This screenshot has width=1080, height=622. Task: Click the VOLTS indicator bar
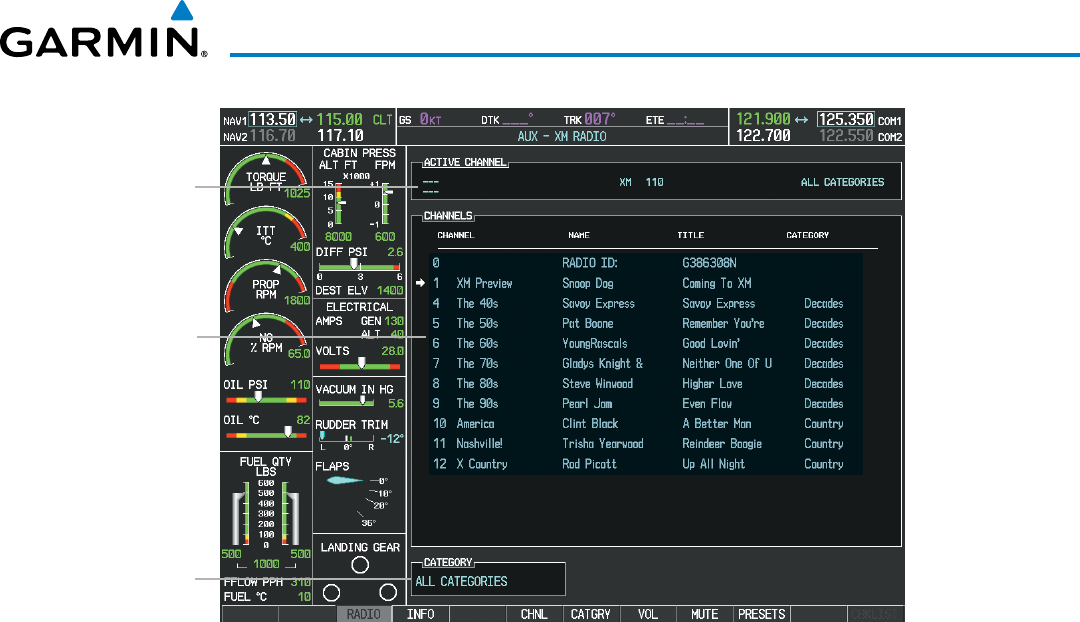pos(360,365)
